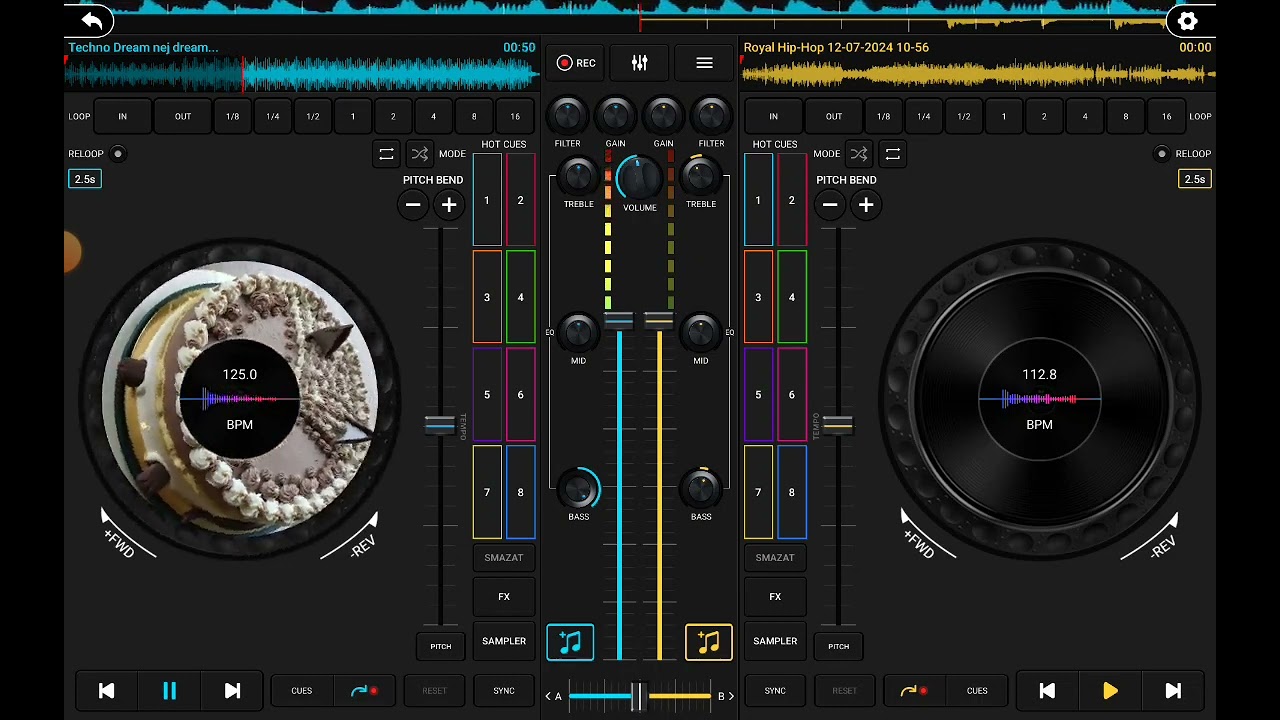1280x720 pixels.
Task: Set right deck loop OUT point
Action: point(834,116)
